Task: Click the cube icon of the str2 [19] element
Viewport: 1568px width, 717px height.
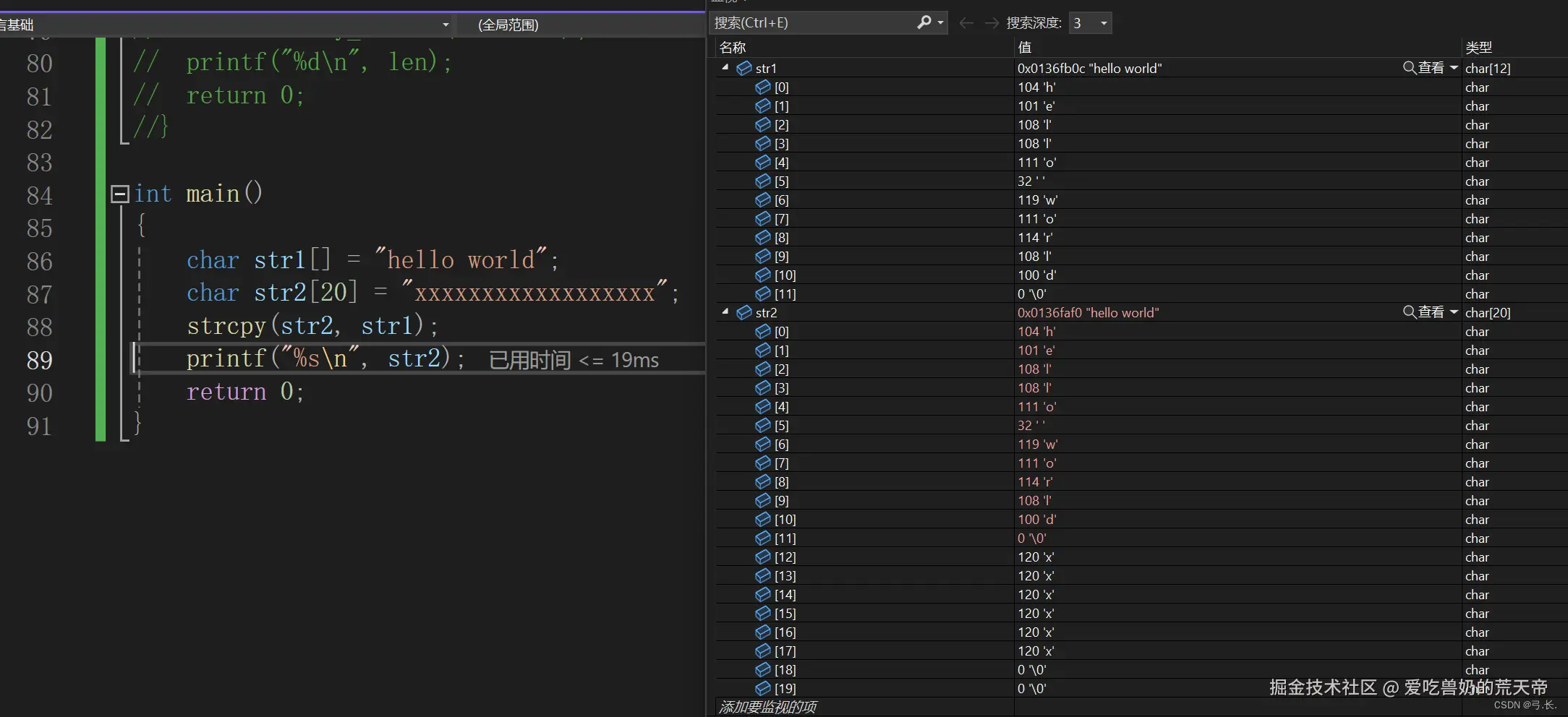Action: (x=763, y=688)
